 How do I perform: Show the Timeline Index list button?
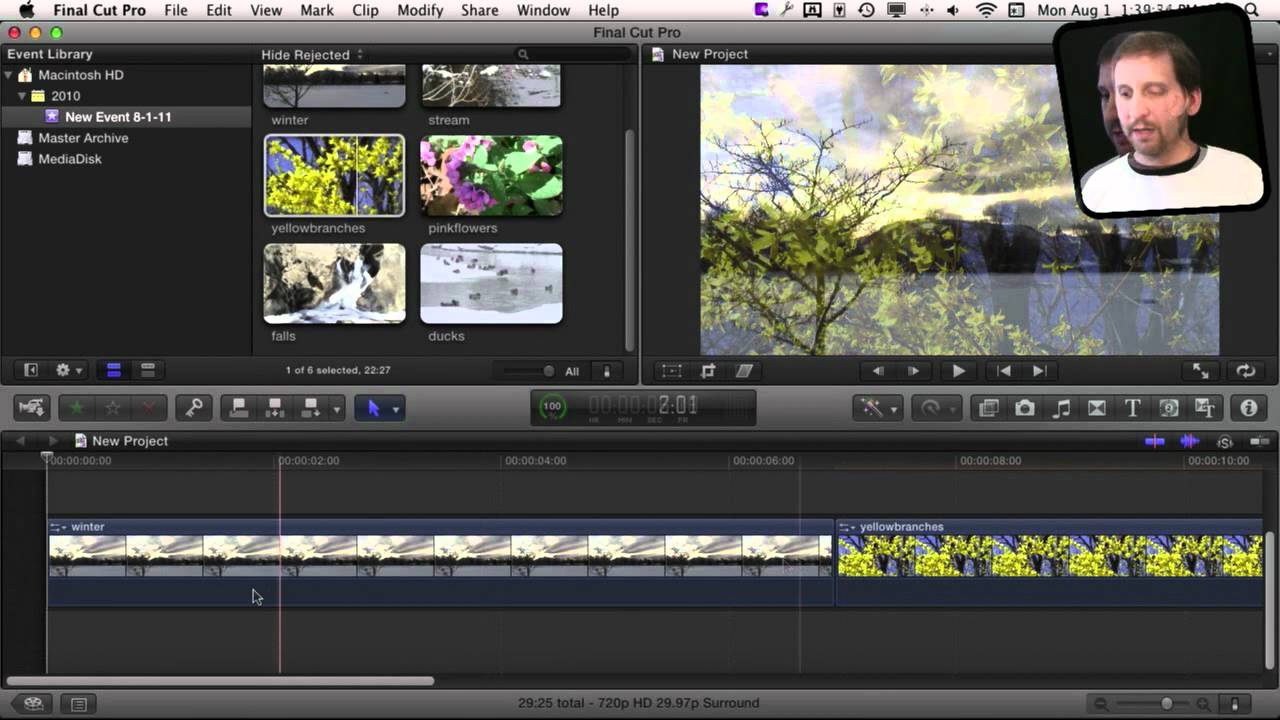pyautogui.click(x=79, y=704)
